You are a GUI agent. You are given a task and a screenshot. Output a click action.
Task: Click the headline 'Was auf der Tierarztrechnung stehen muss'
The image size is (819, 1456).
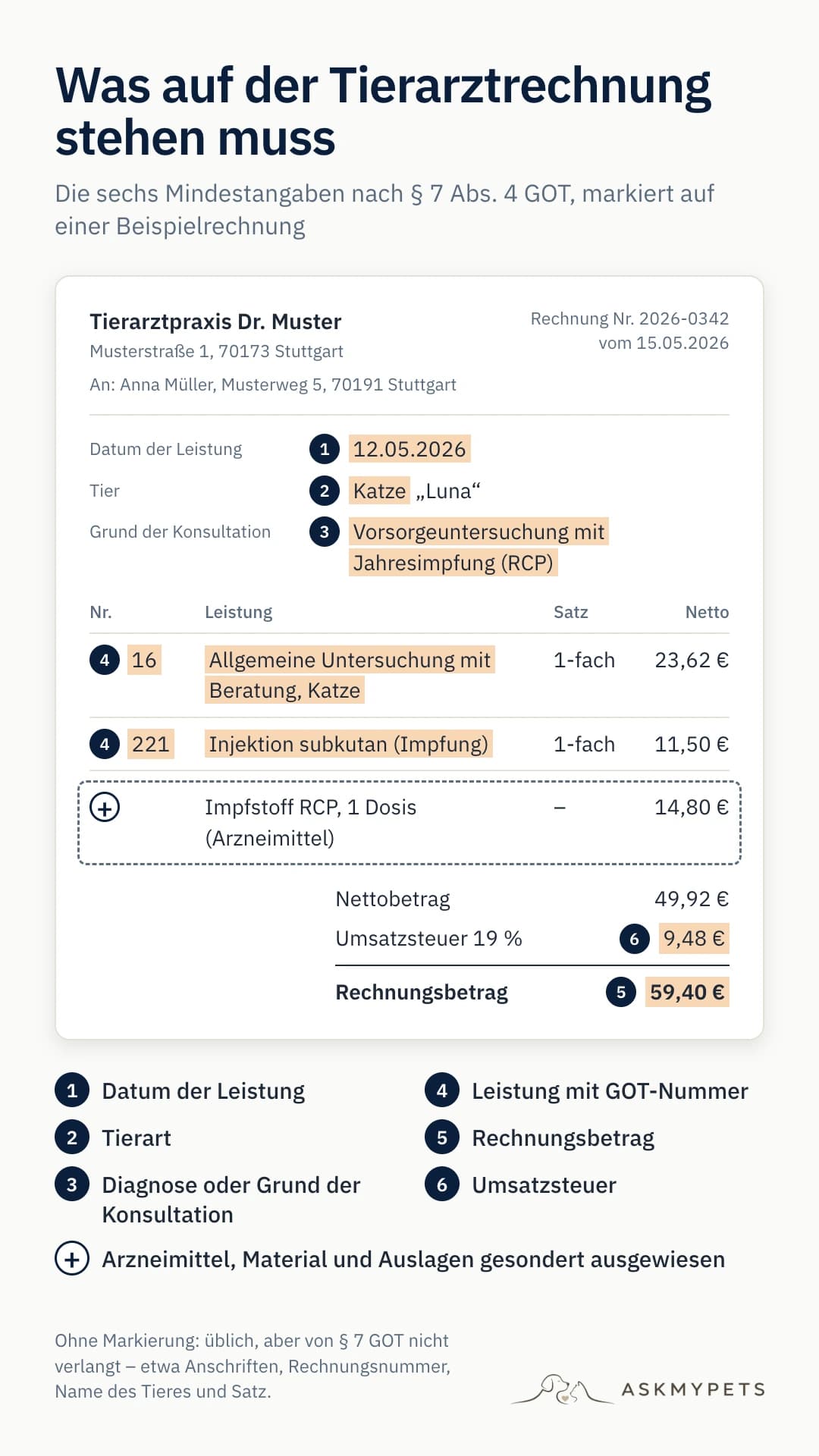(383, 111)
